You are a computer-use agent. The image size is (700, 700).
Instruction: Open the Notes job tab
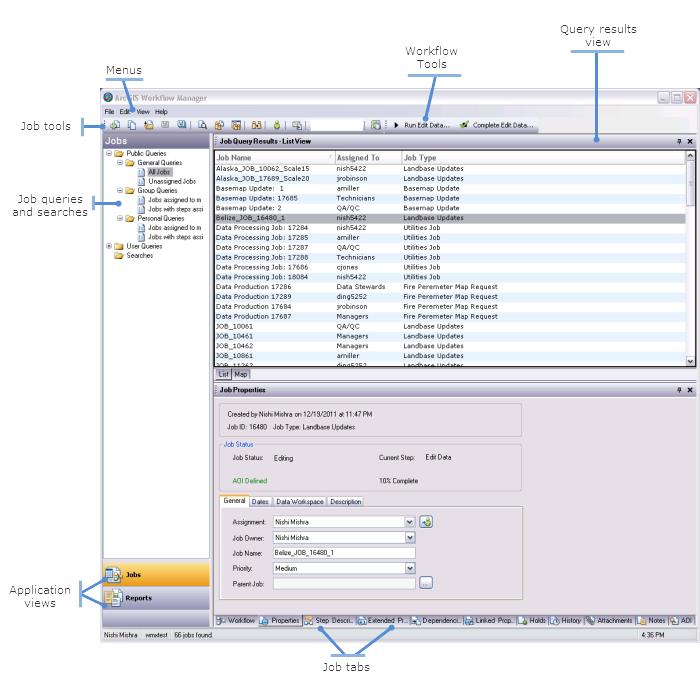[x=651, y=621]
